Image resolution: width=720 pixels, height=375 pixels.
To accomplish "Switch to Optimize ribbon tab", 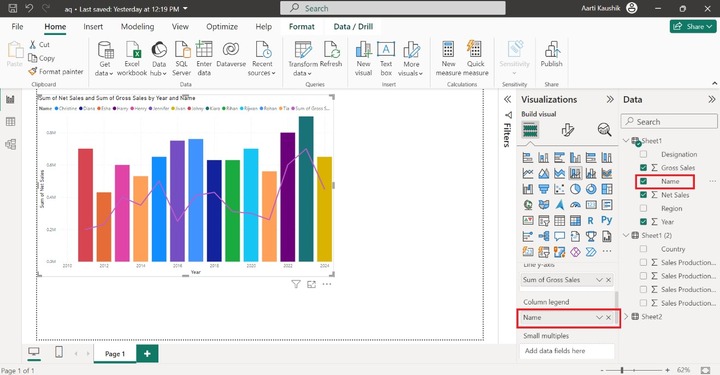I will click(222, 27).
